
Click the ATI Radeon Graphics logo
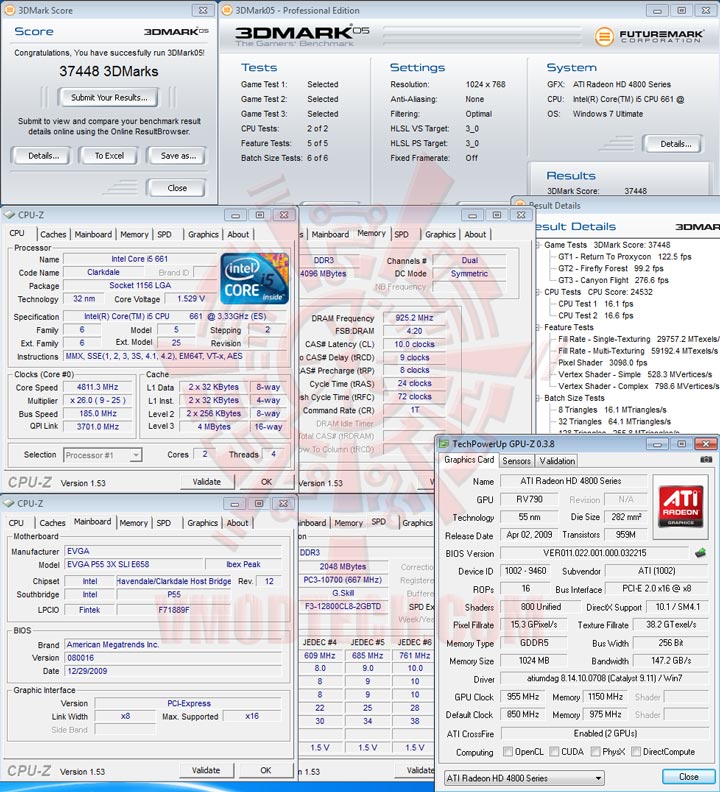pos(680,507)
